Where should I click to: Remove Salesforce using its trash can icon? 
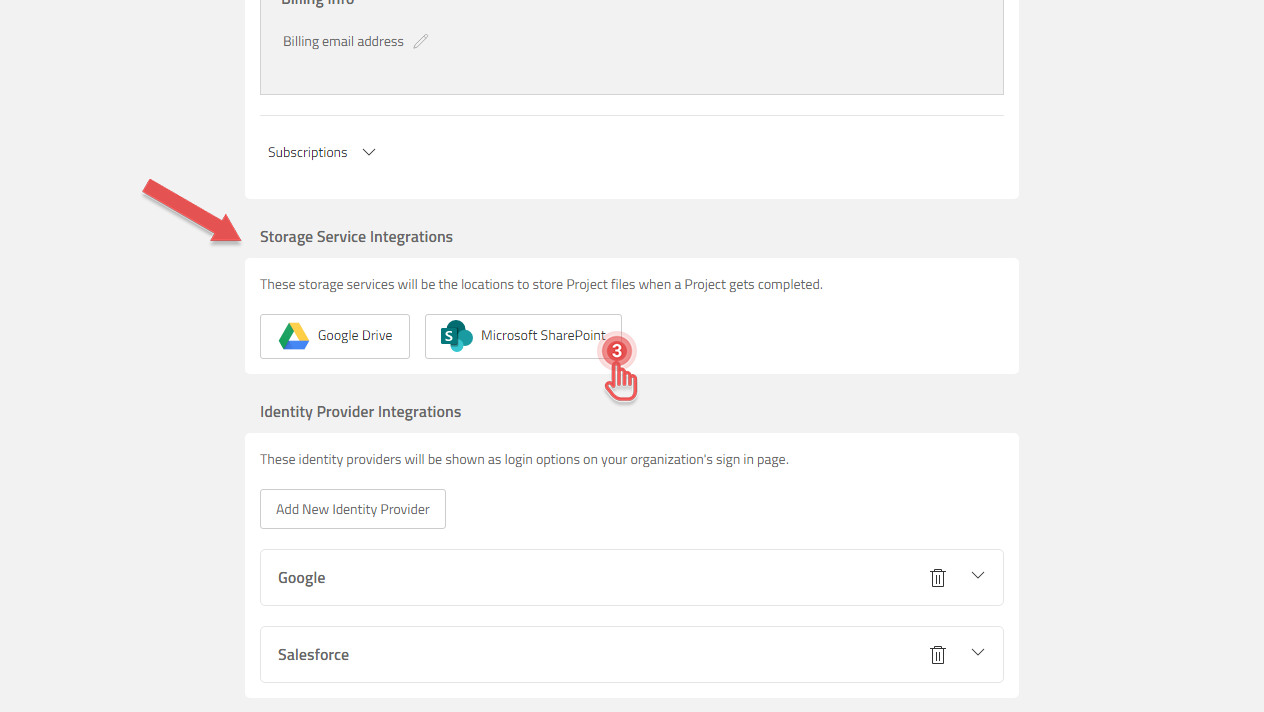point(937,654)
